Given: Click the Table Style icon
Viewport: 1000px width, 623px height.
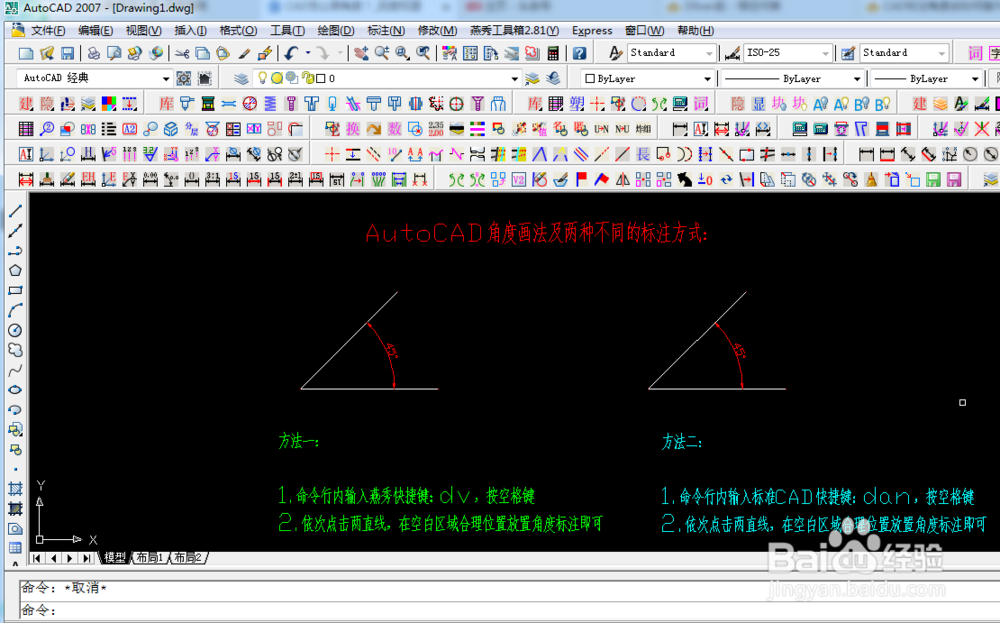Looking at the screenshot, I should pos(848,53).
